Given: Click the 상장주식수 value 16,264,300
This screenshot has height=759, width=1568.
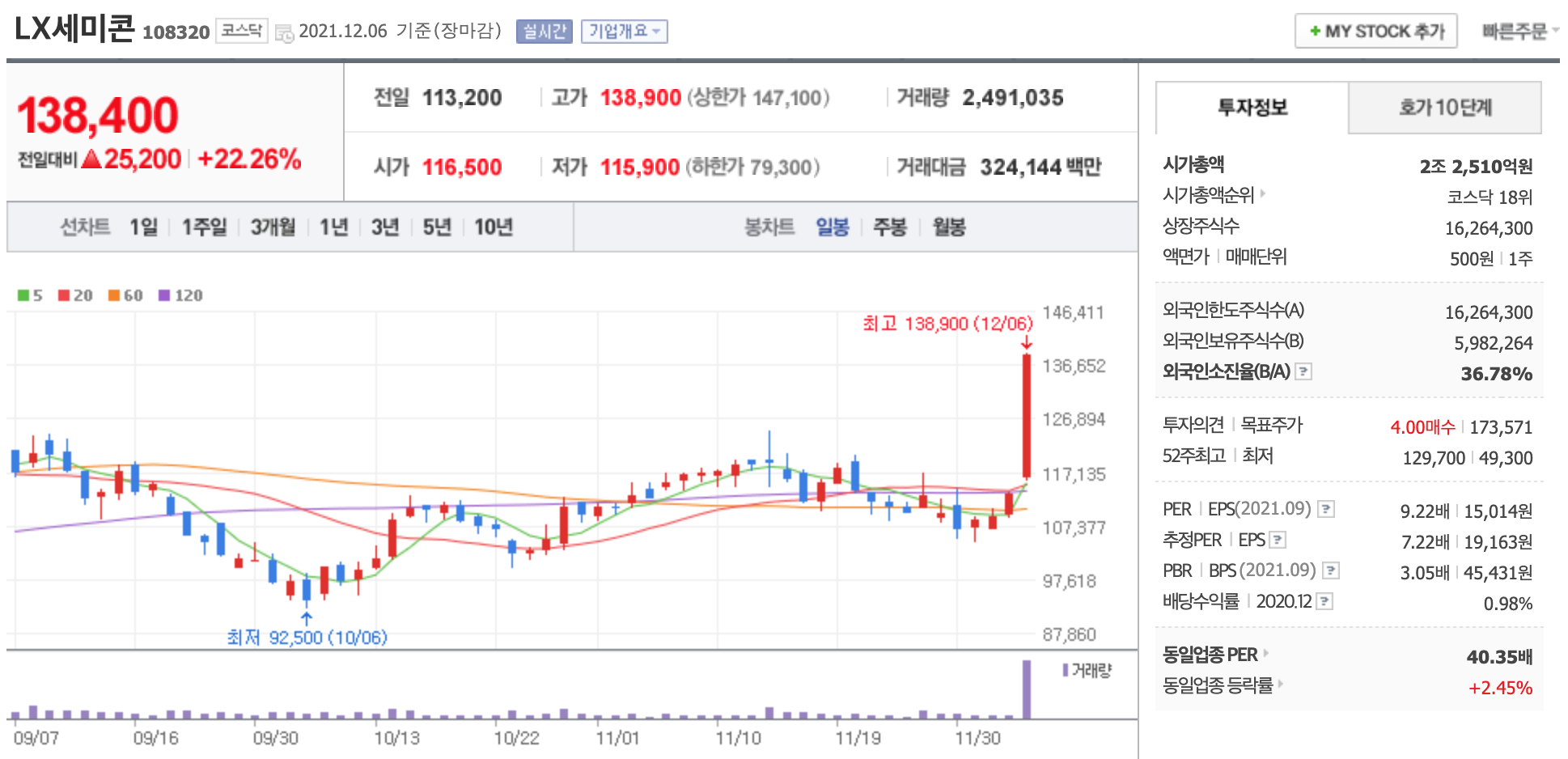Looking at the screenshot, I should (1489, 228).
